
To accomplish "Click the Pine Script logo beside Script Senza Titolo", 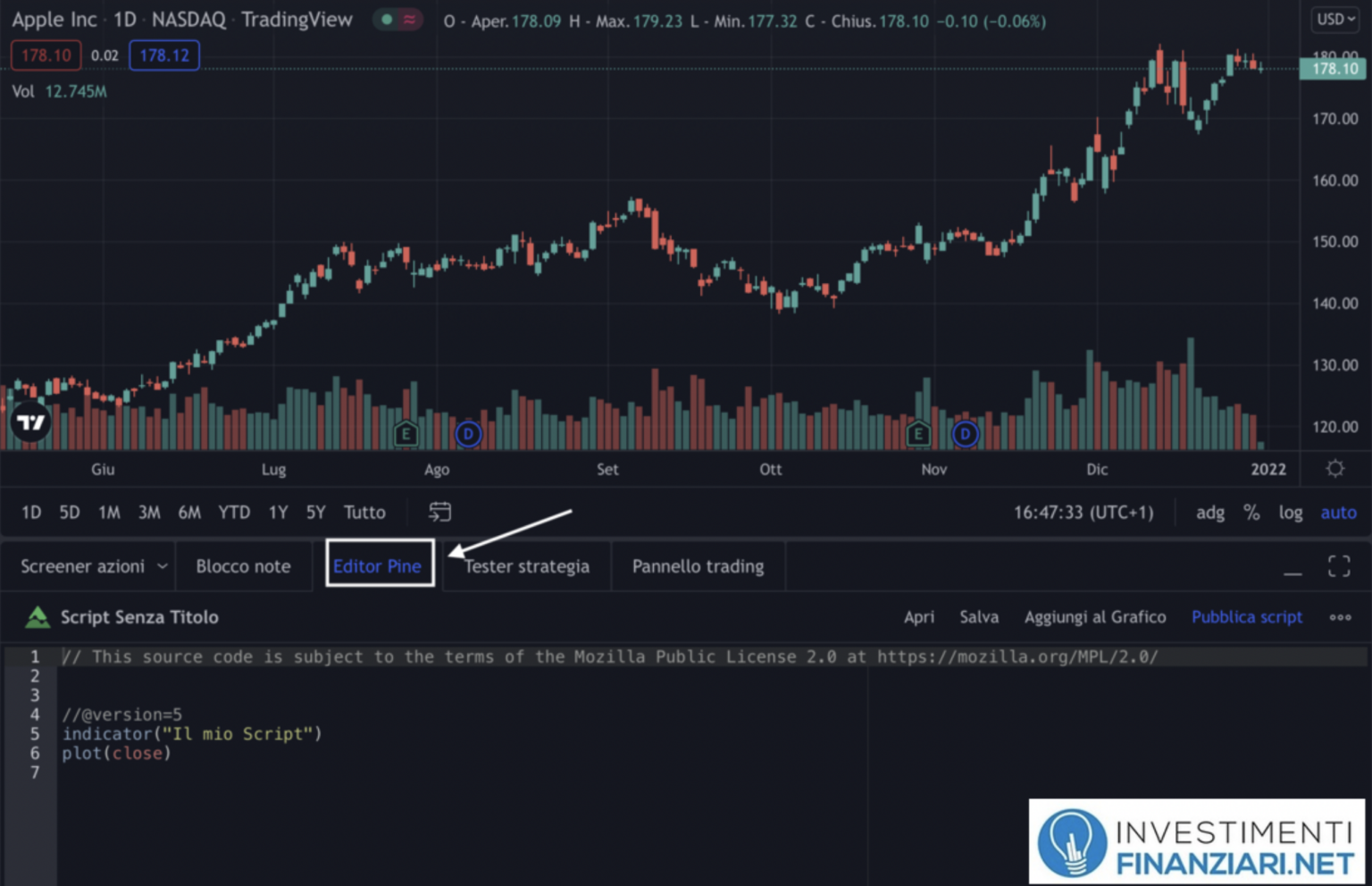I will point(37,616).
